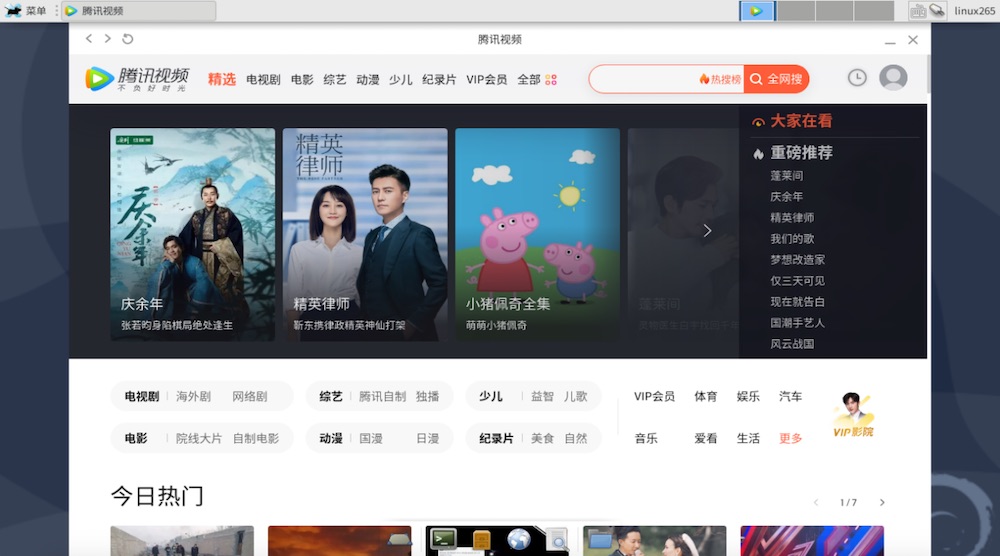Image resolution: width=1000 pixels, height=556 pixels.
Task: Open the Tencent Video logo home
Action: (137, 79)
